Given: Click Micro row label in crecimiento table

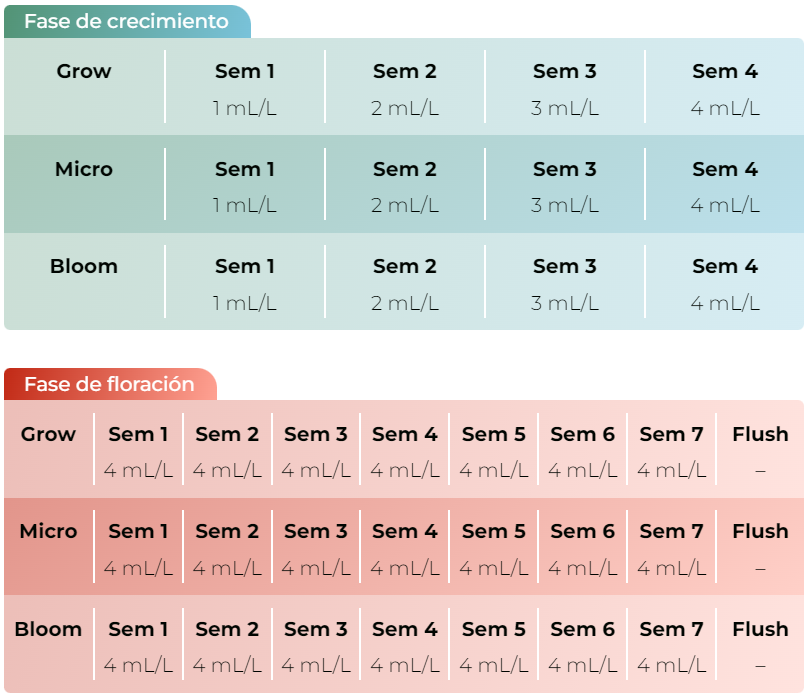Looking at the screenshot, I should [x=84, y=169].
